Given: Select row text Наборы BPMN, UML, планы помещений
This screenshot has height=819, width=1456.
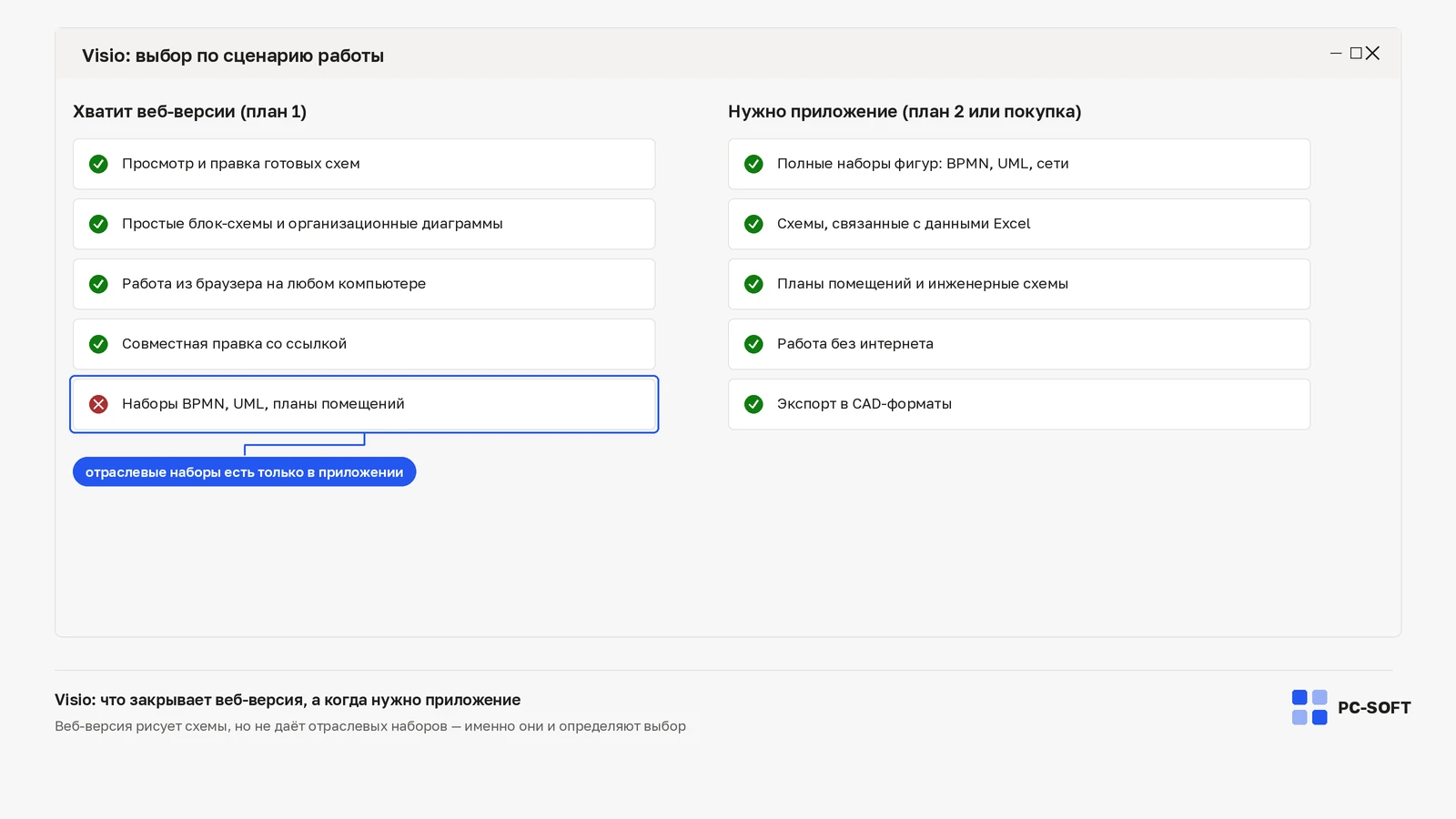Looking at the screenshot, I should tap(263, 404).
